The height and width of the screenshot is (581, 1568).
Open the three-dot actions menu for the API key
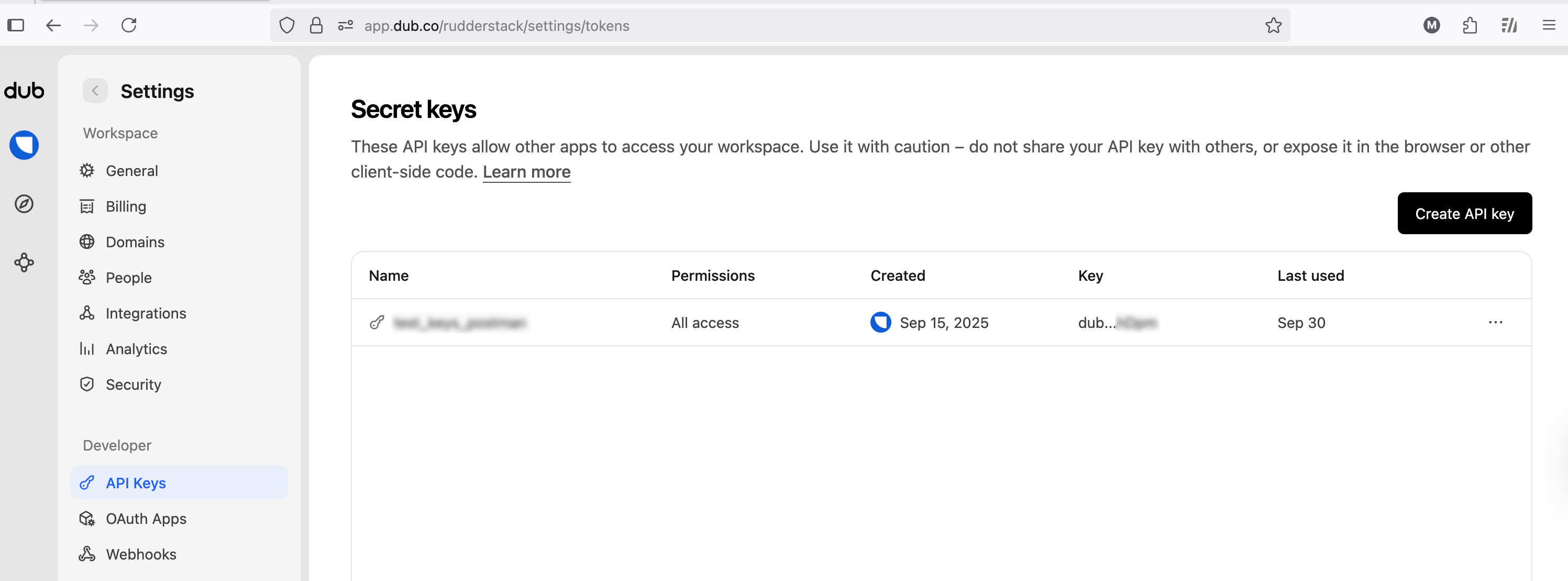(1496, 323)
